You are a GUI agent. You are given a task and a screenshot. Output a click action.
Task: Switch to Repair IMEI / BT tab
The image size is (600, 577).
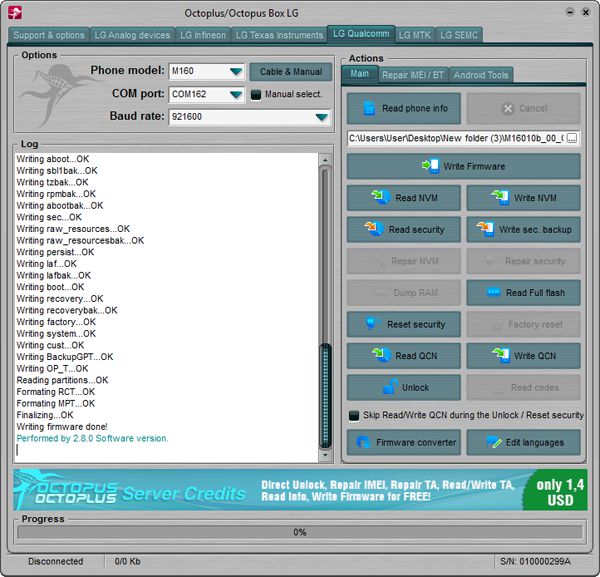click(x=412, y=75)
